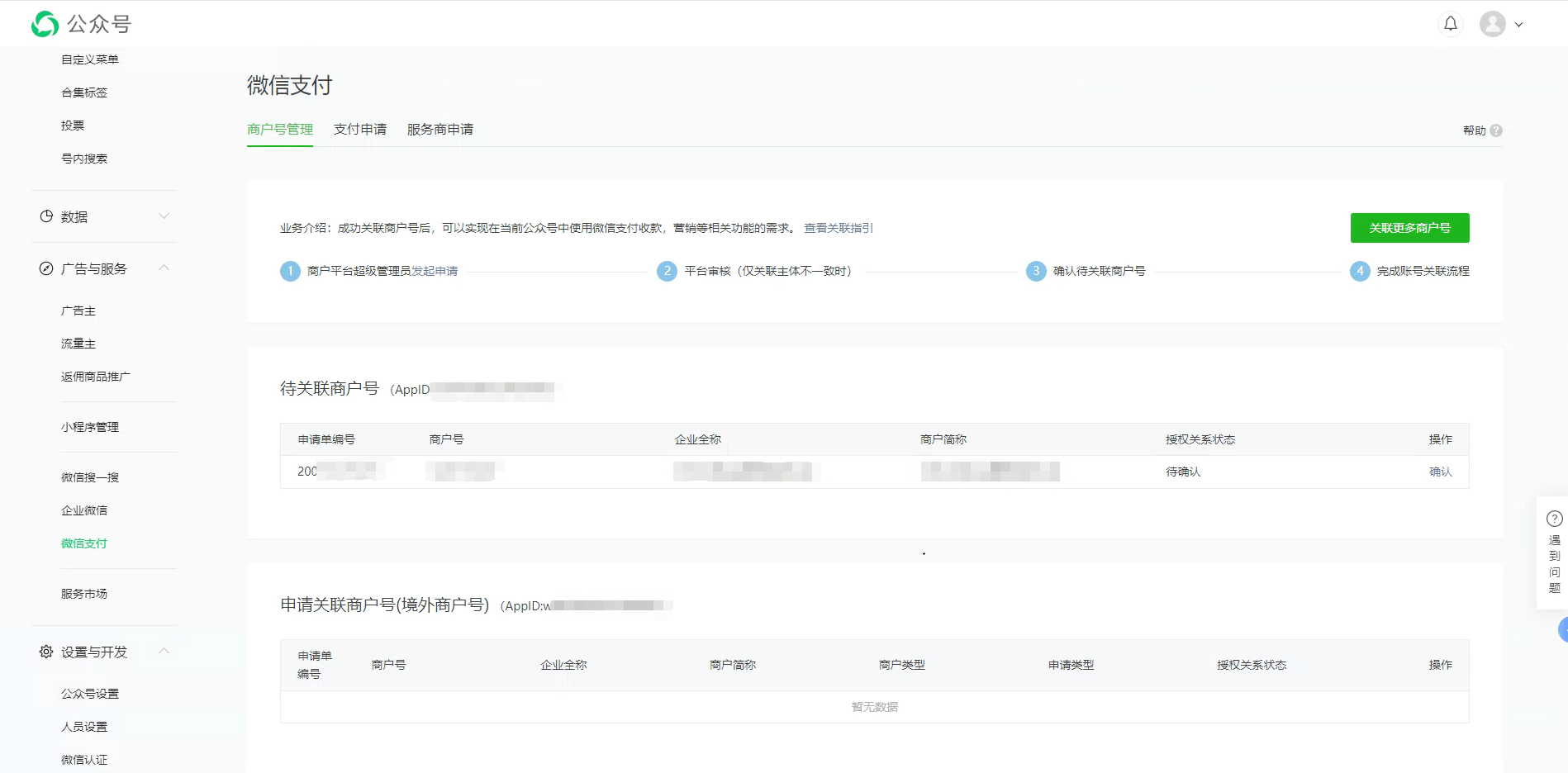1568x773 pixels.
Task: Click the 发起申请 link in step 1
Action: (x=435, y=271)
